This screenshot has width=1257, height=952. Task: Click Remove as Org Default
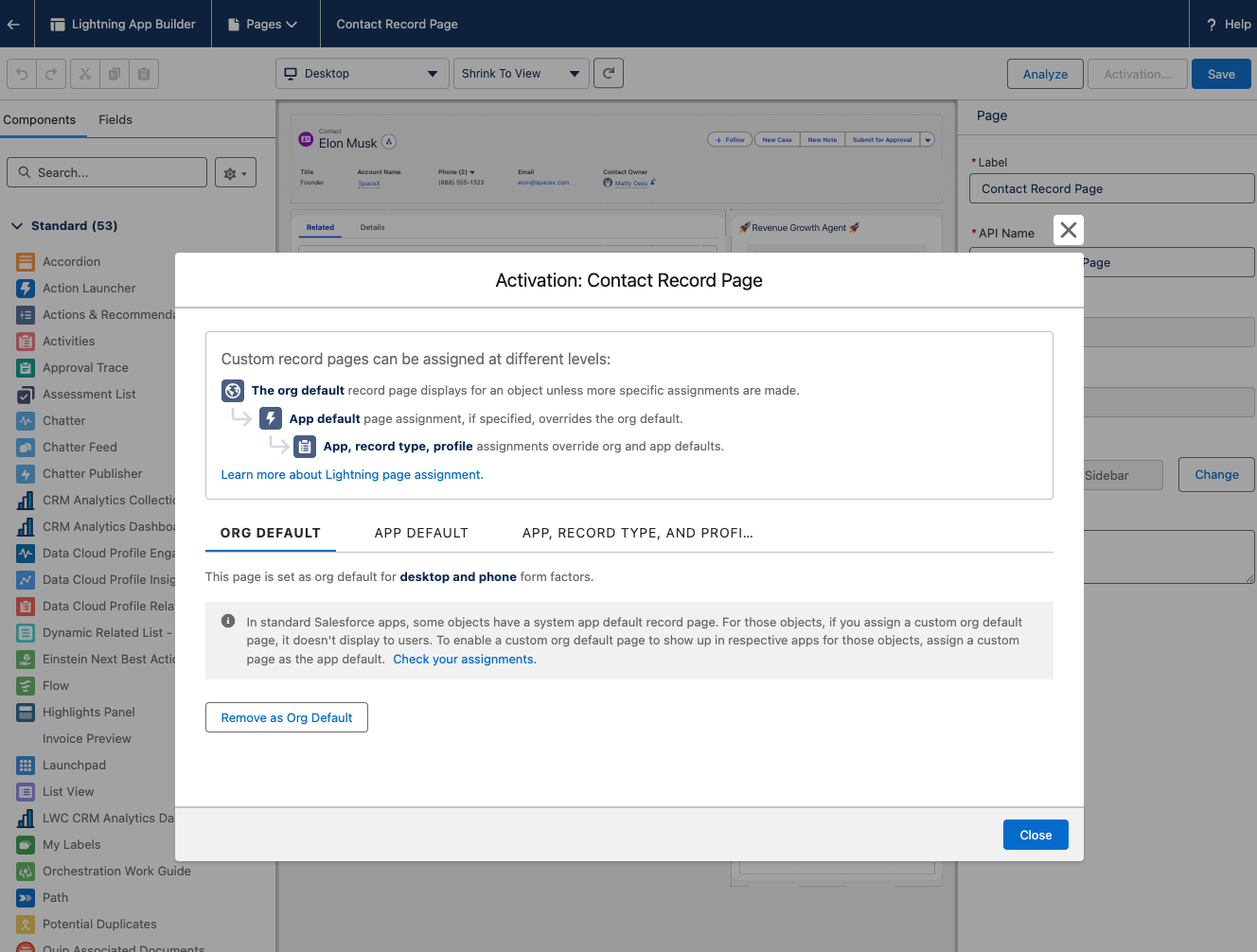point(286,717)
